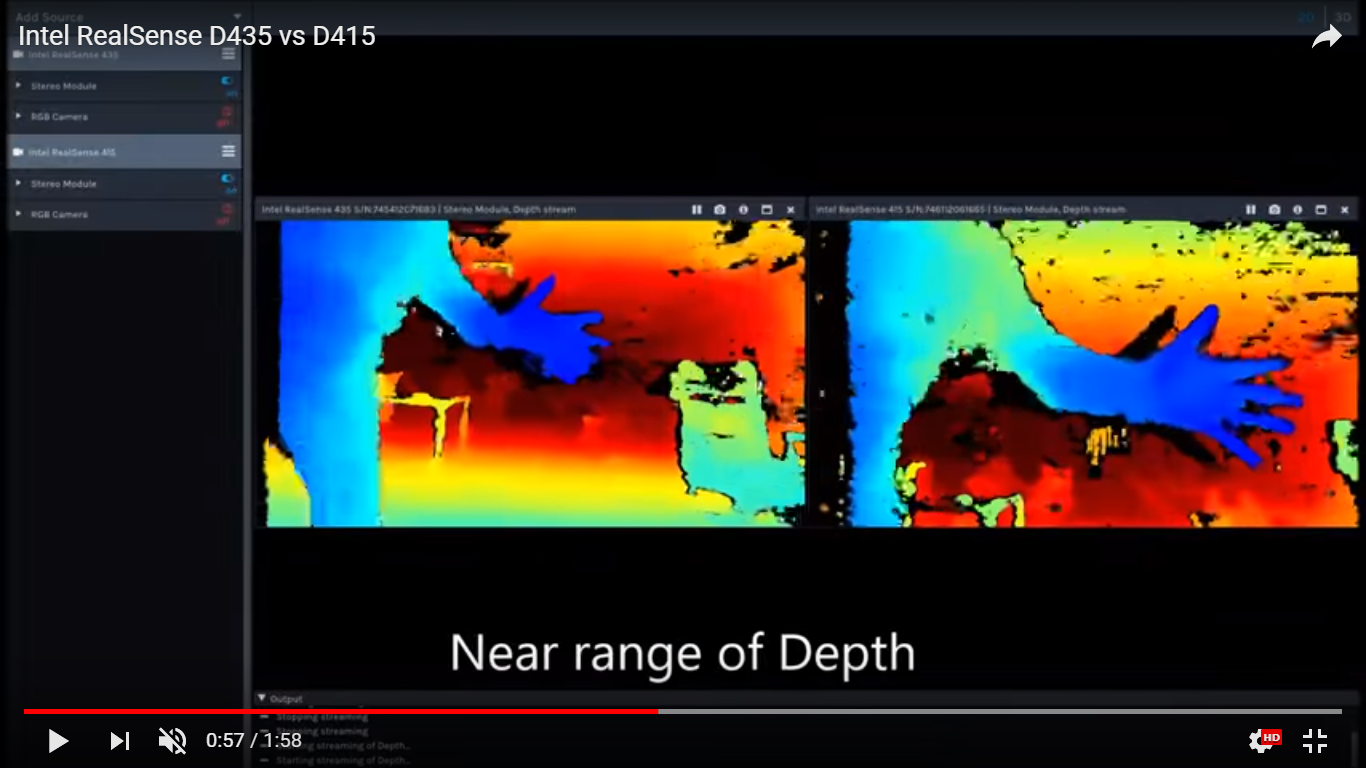The height and width of the screenshot is (768, 1366).
Task: Take a snapshot of the D415 depth stream
Action: click(x=1274, y=210)
